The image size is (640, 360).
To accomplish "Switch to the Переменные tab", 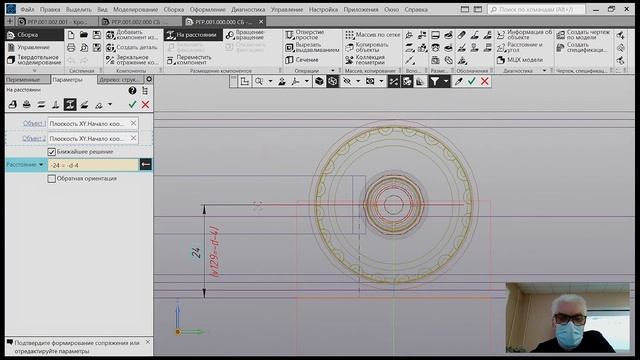I will 27,80.
